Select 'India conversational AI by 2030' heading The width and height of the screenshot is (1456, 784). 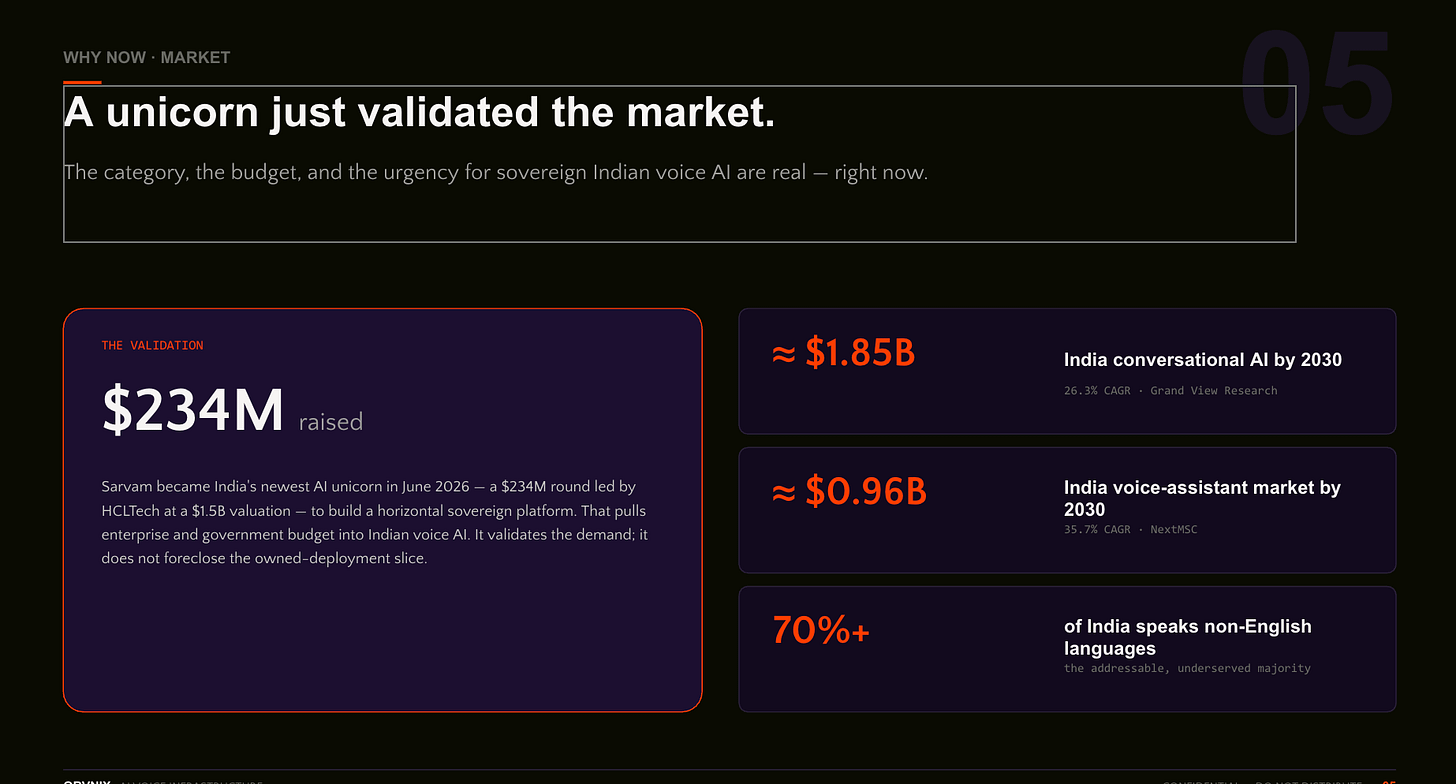1203,360
